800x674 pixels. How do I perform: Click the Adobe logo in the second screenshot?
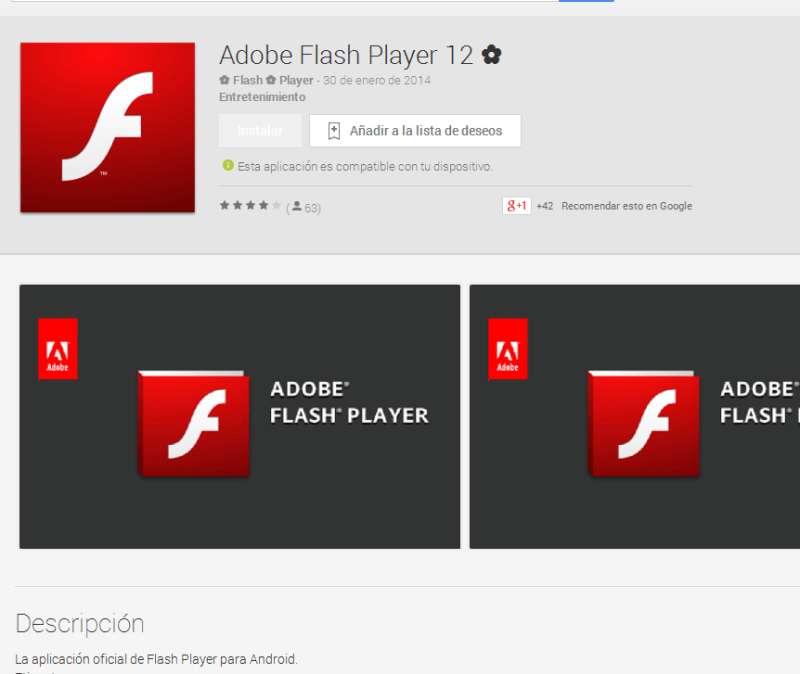pyautogui.click(x=508, y=349)
